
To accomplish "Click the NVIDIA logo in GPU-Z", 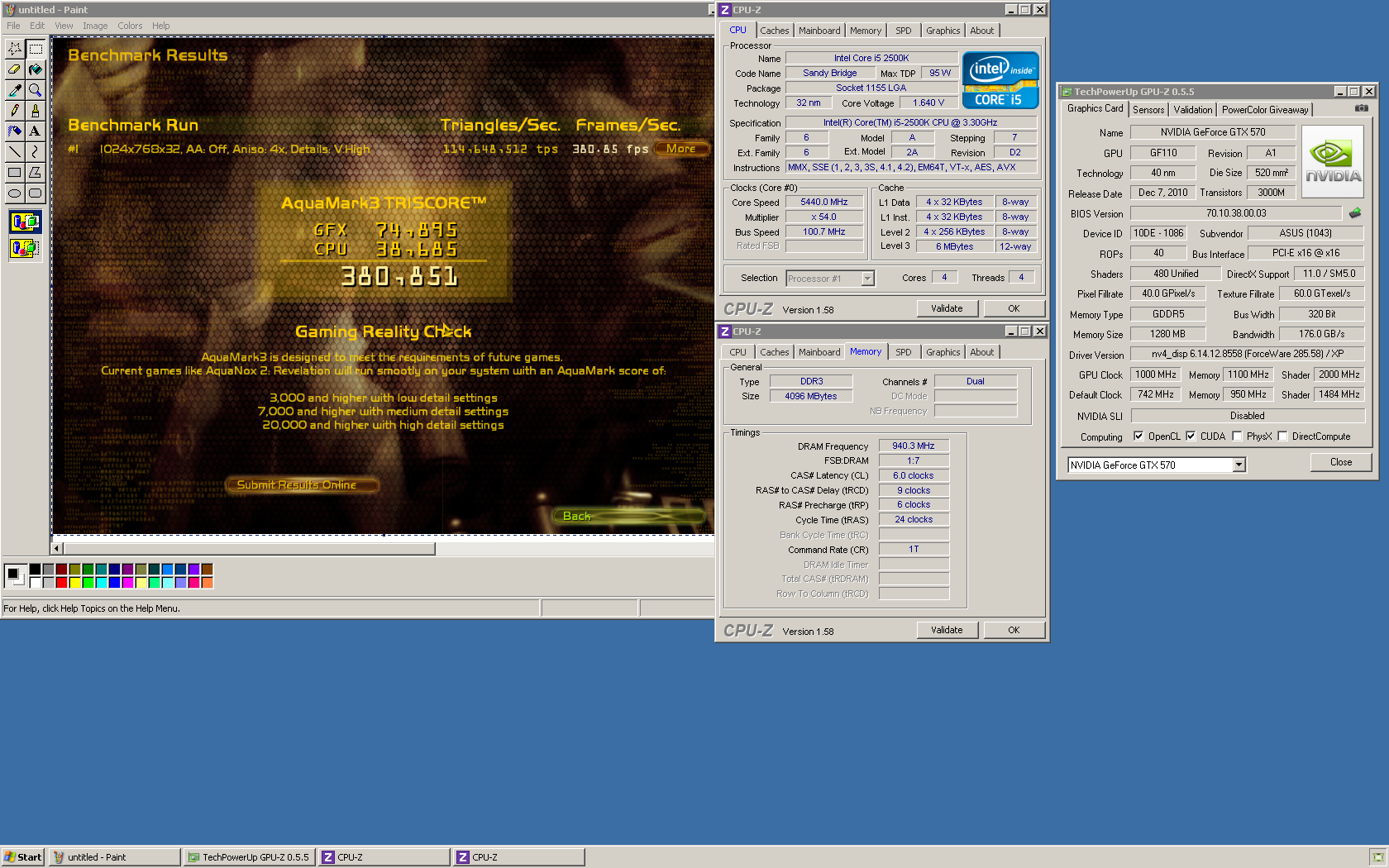I will (1333, 161).
